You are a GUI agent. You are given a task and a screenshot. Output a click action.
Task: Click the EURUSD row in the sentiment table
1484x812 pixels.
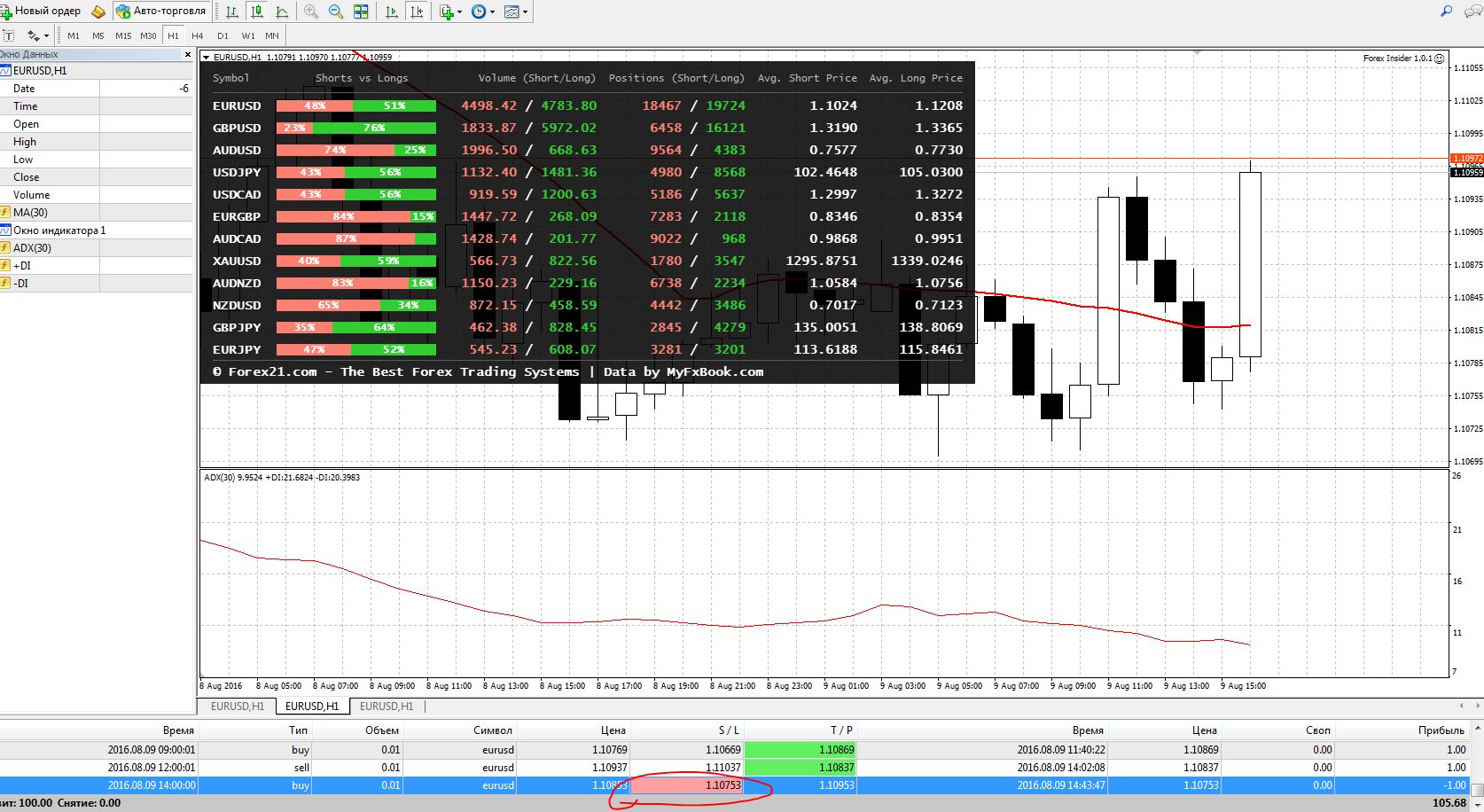[587, 105]
